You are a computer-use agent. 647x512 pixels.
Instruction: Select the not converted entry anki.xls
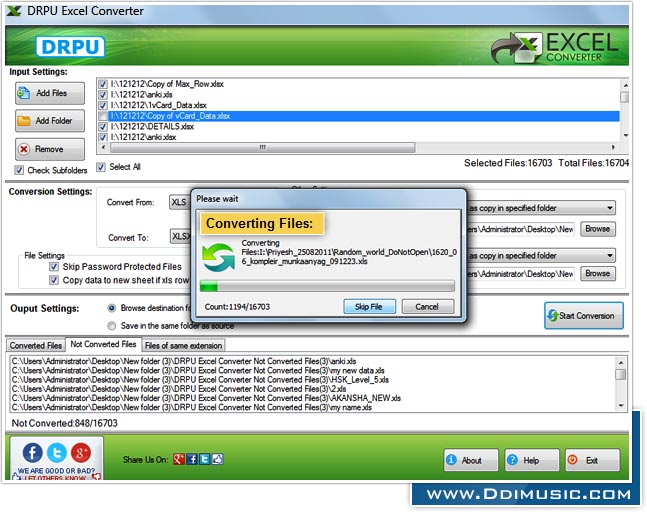click(x=184, y=361)
